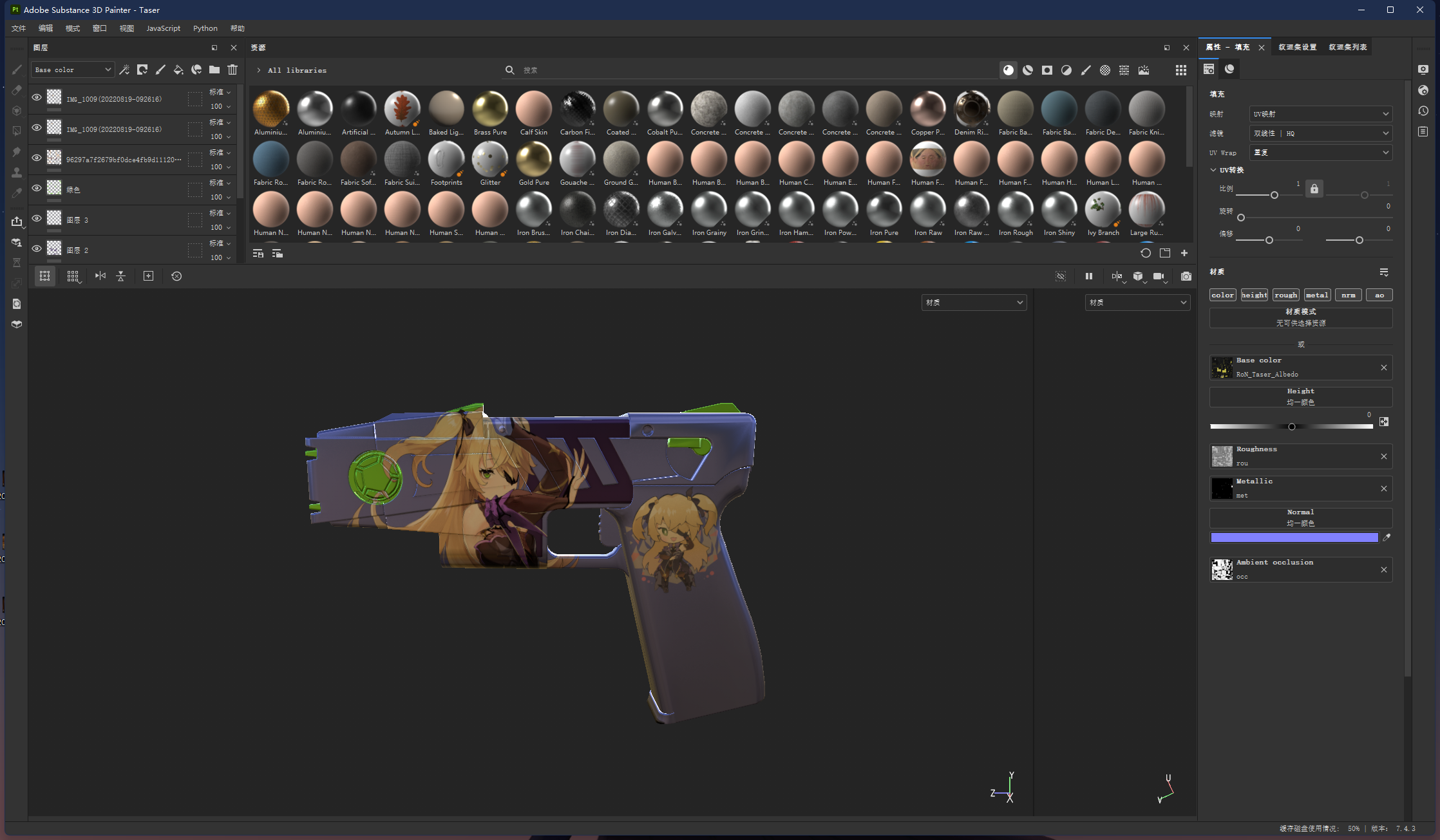Select the color picker eyedropper tool

(17, 193)
